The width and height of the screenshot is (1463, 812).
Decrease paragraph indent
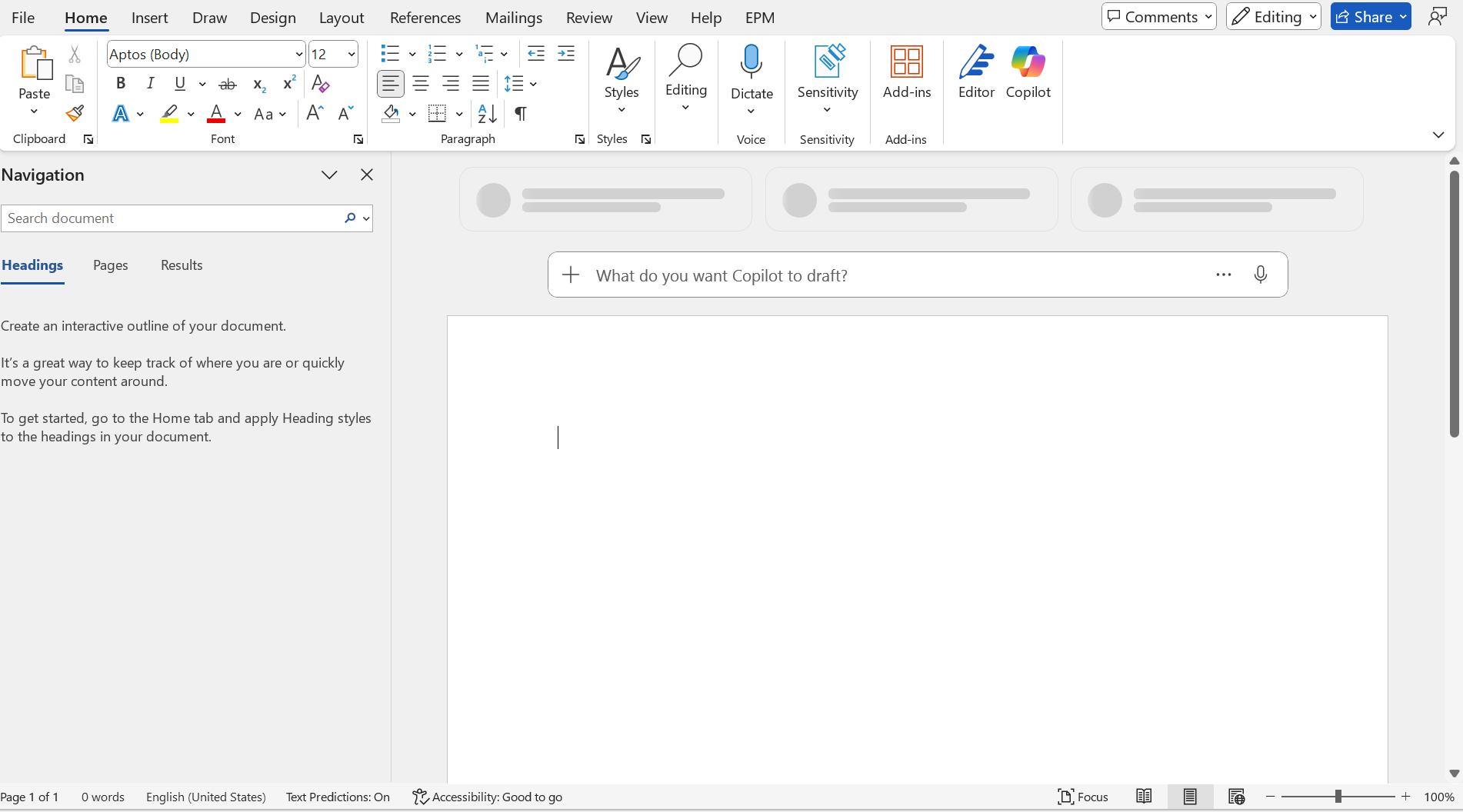(x=536, y=54)
